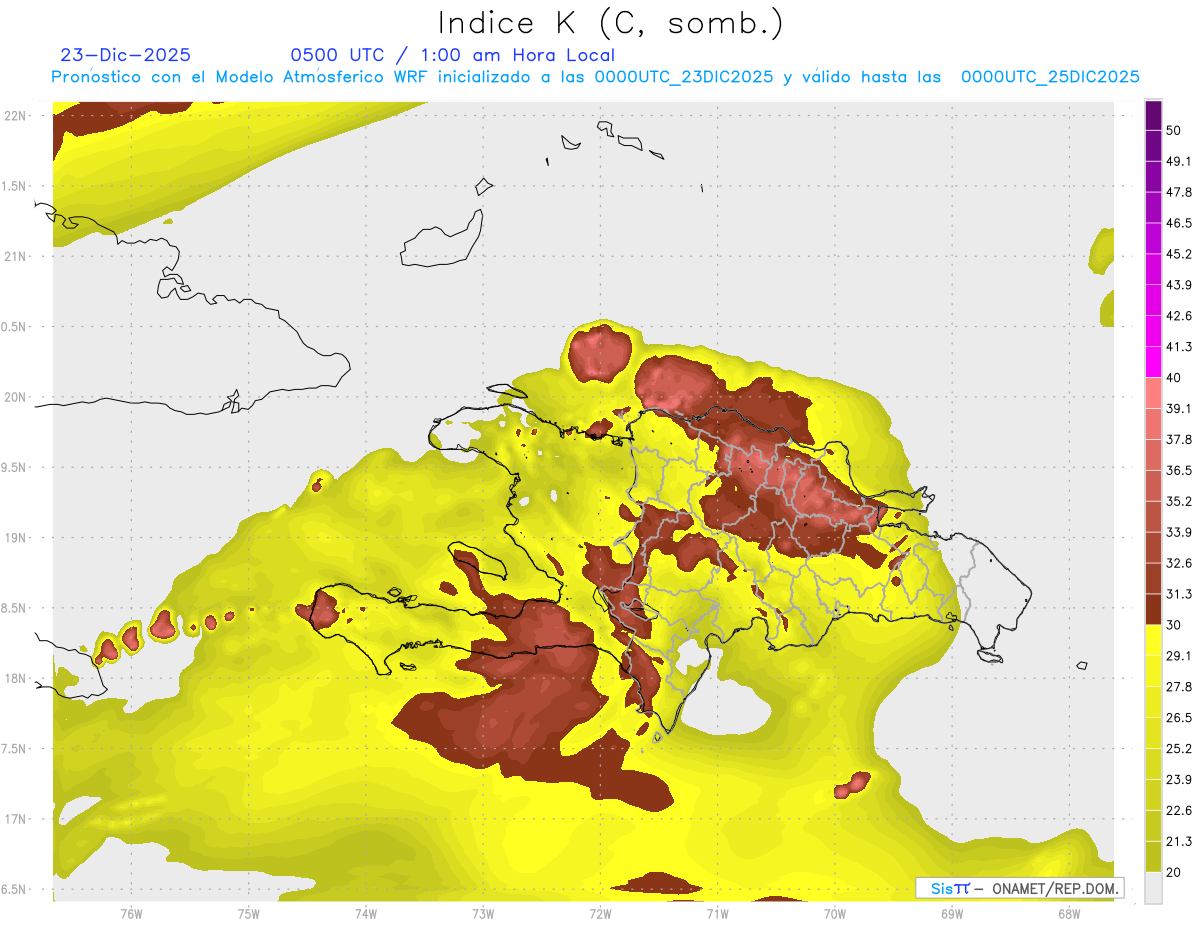Select the magenta swatch between 40 and 41.3

(1153, 363)
